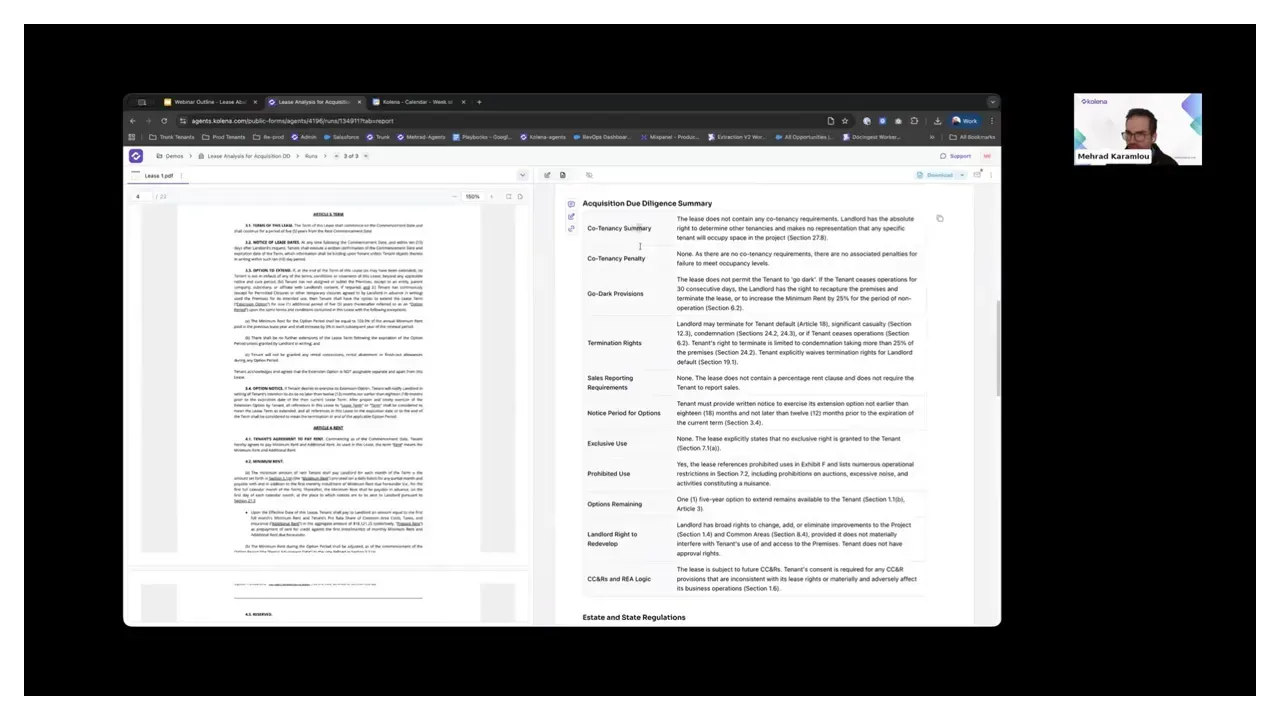
Task: Open the email/share icon beside Download
Action: (977, 174)
